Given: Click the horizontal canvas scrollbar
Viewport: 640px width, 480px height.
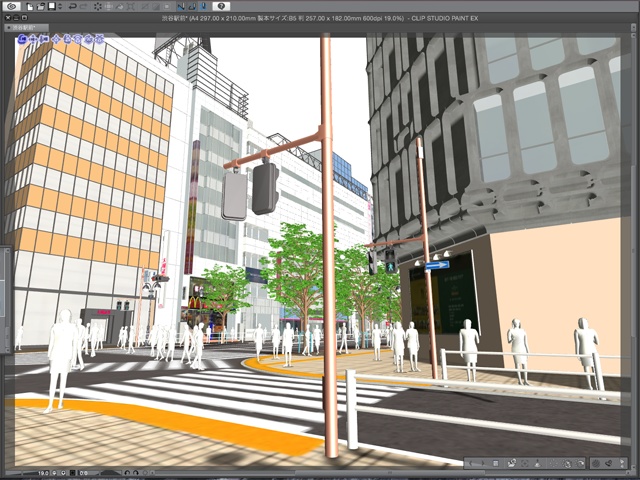Looking at the screenshot, I should pyautogui.click(x=390, y=473).
